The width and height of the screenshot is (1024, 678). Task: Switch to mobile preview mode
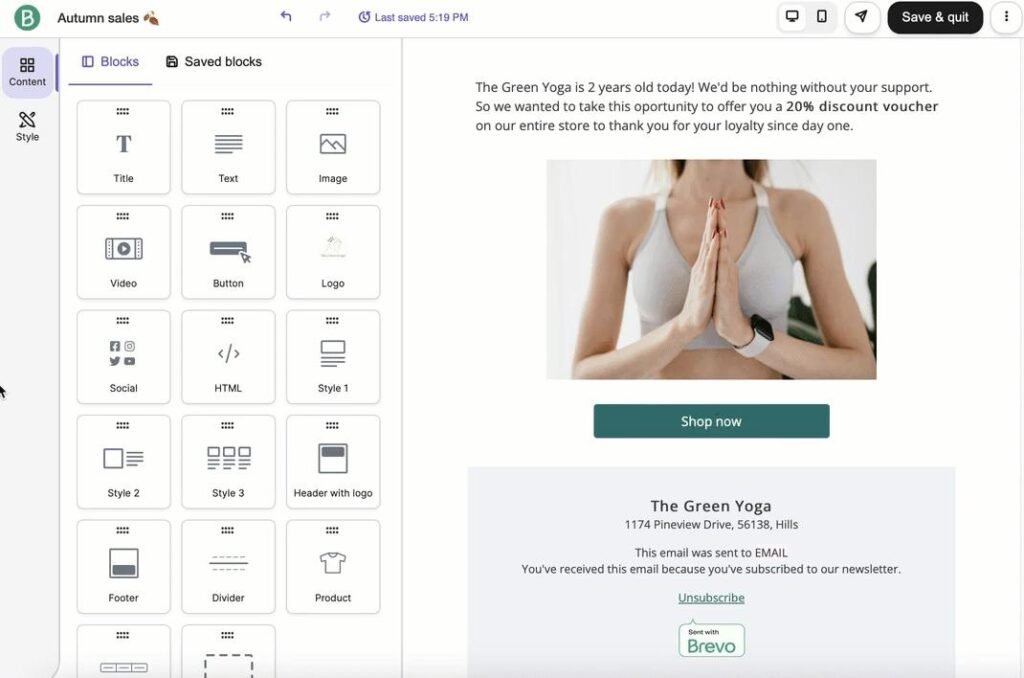[x=820, y=17]
